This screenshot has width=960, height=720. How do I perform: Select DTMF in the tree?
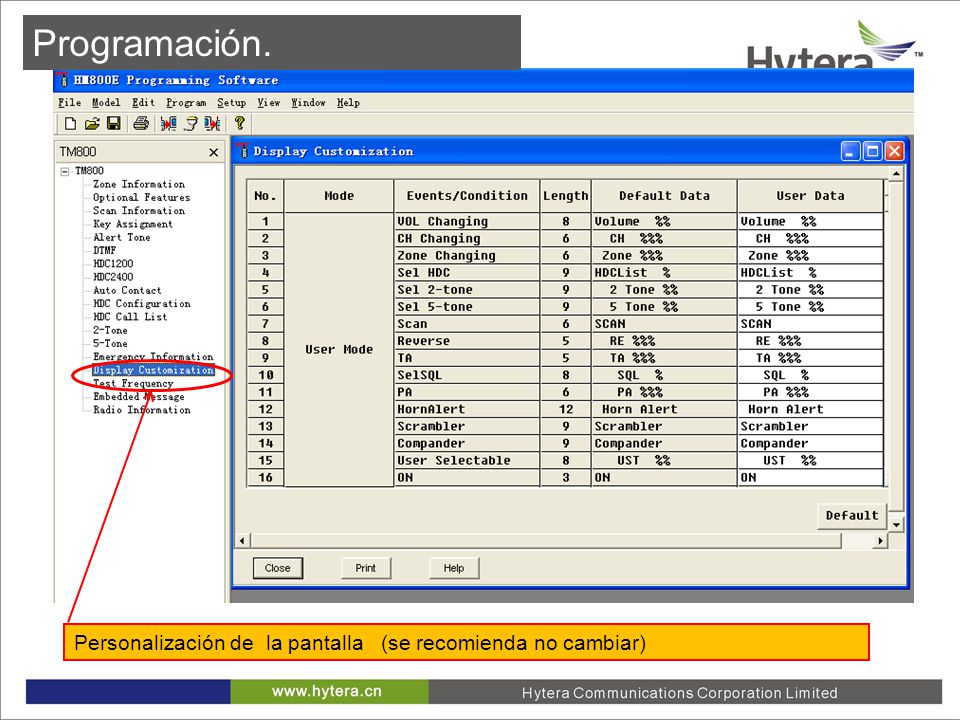point(105,250)
